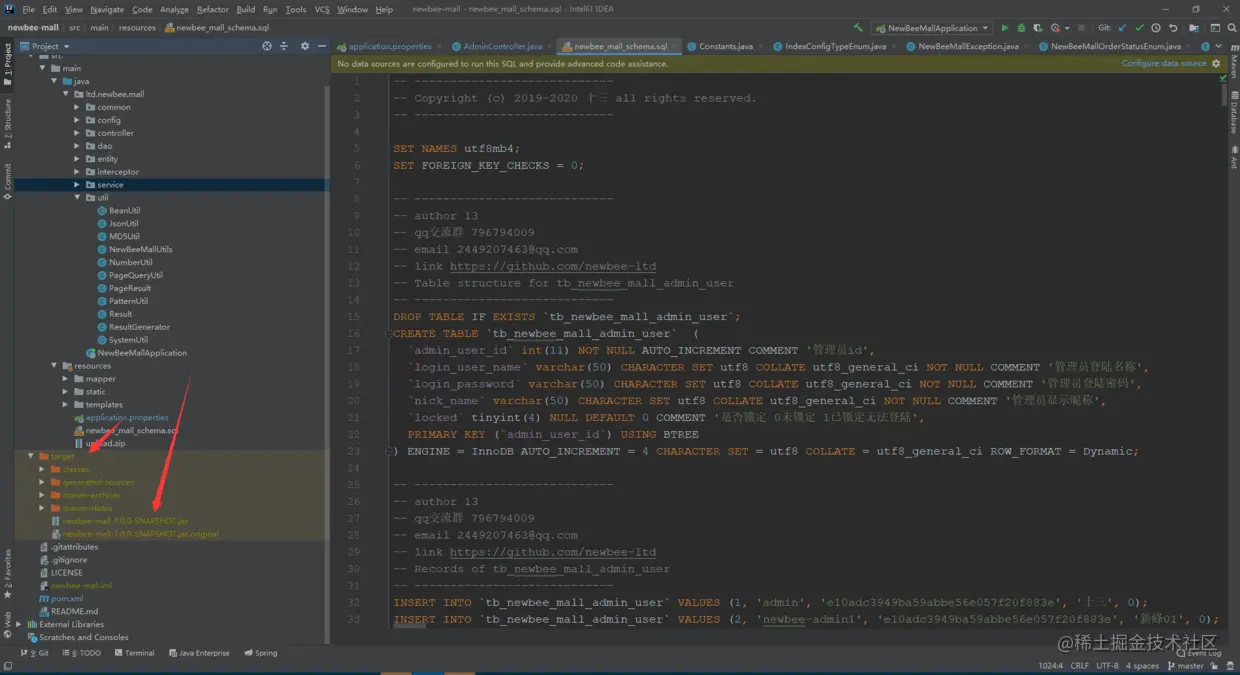
Task: Open the Run configuration options arrow beside profiler
Action: click(x=1067, y=28)
